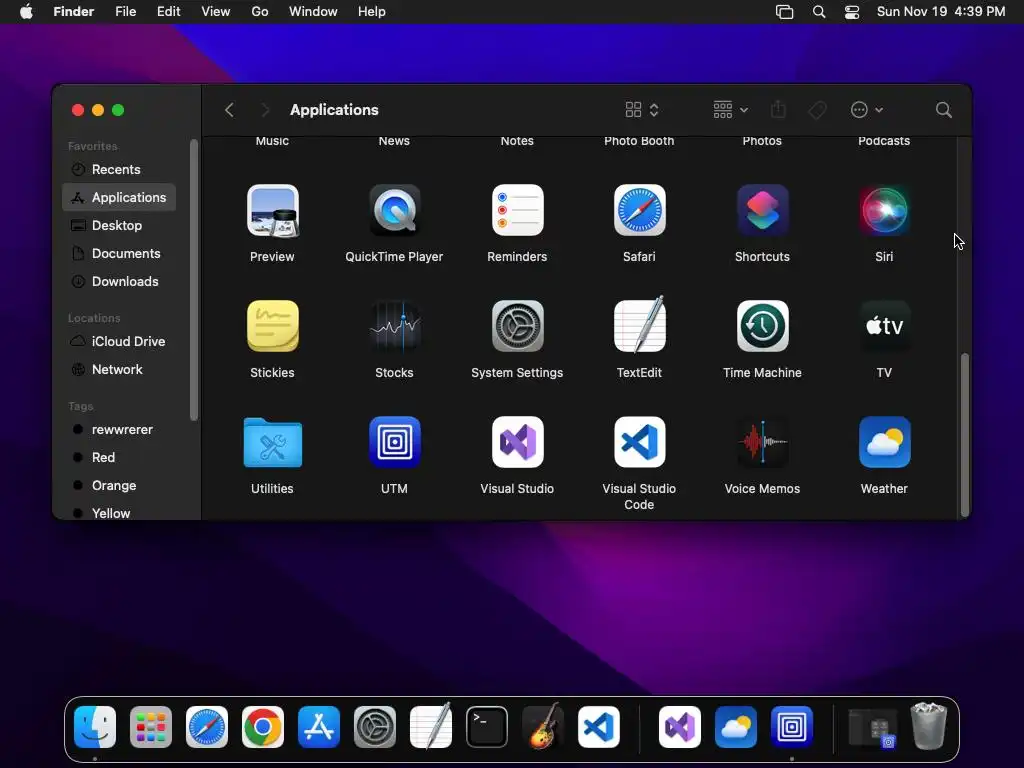The height and width of the screenshot is (768, 1024).
Task: Select Visual Studio icon in Applications folder
Action: tap(517, 442)
